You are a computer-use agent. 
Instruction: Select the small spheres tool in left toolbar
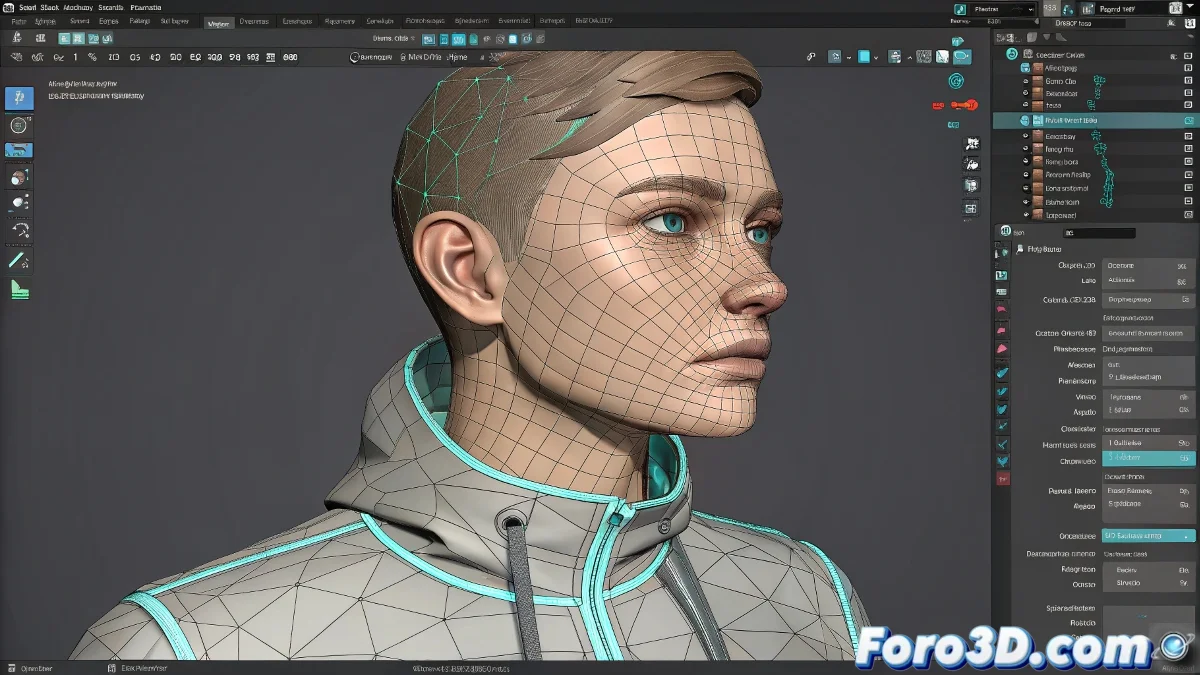pos(19,203)
